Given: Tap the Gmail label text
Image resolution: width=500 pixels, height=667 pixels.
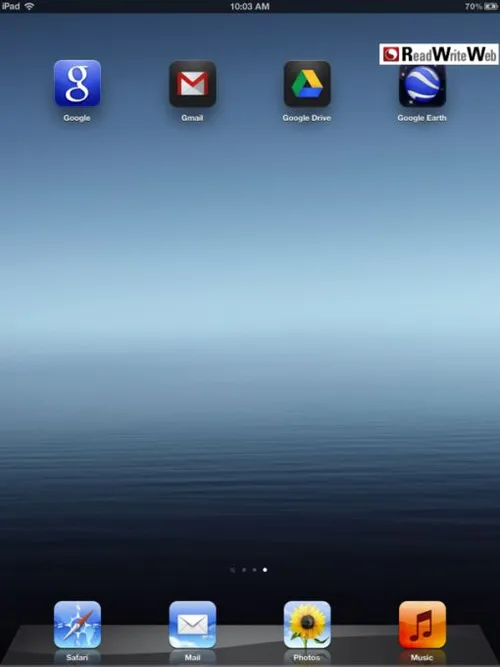Looking at the screenshot, I should [x=192, y=118].
